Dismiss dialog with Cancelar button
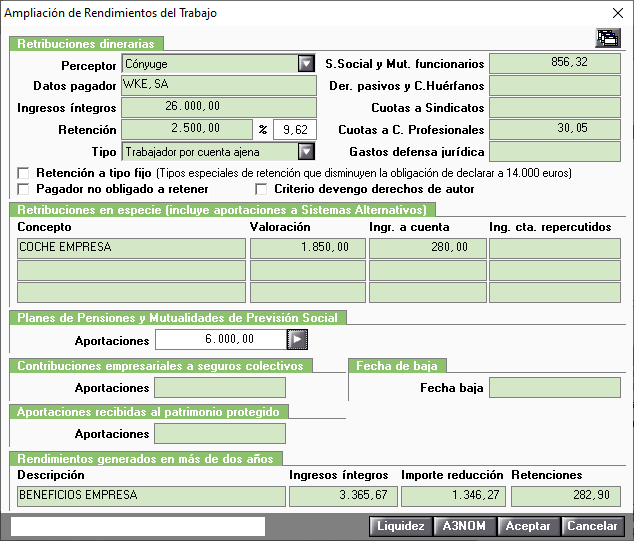The image size is (634, 541). click(x=592, y=526)
